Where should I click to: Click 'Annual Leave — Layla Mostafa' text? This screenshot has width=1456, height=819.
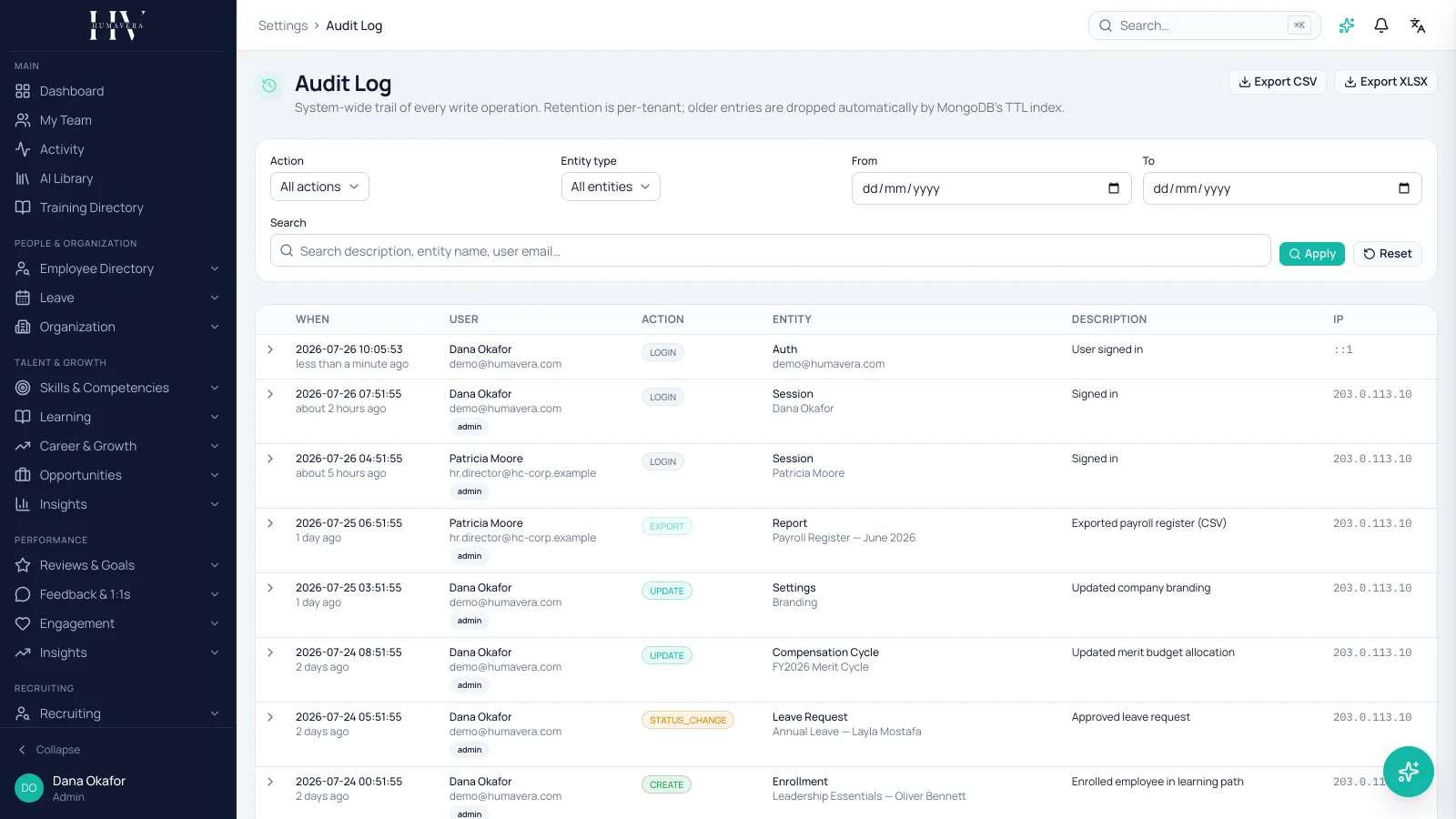pyautogui.click(x=847, y=732)
